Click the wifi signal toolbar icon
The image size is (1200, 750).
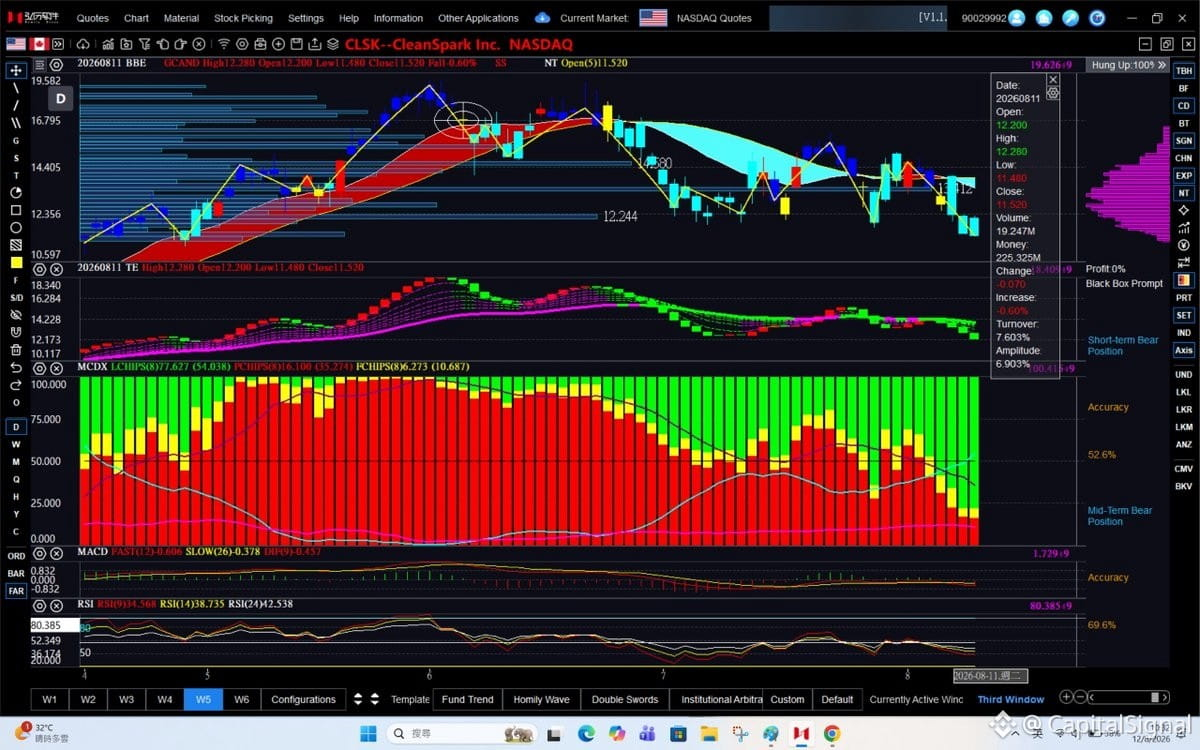pos(223,44)
